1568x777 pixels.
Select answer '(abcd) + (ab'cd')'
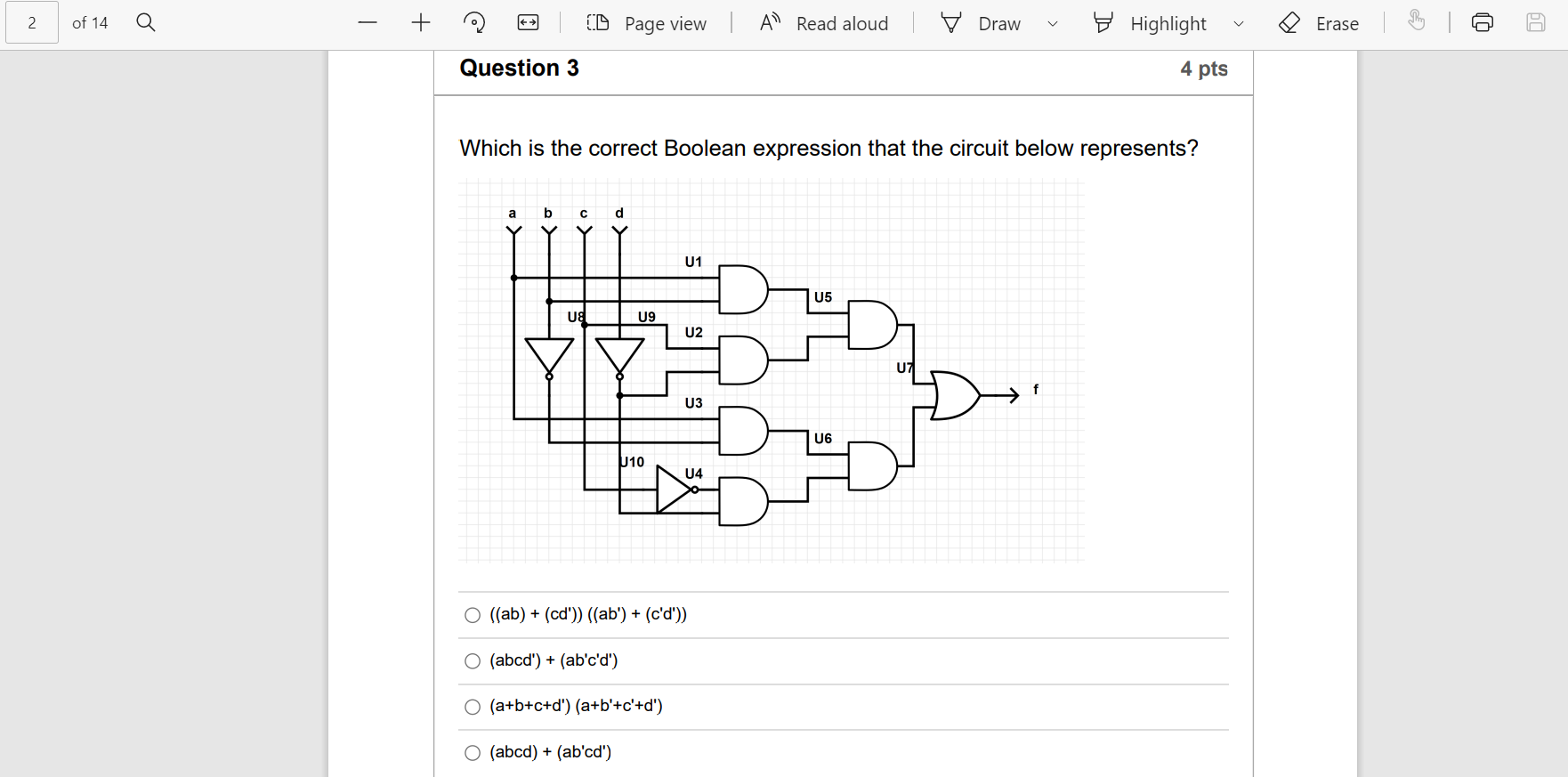tap(473, 752)
